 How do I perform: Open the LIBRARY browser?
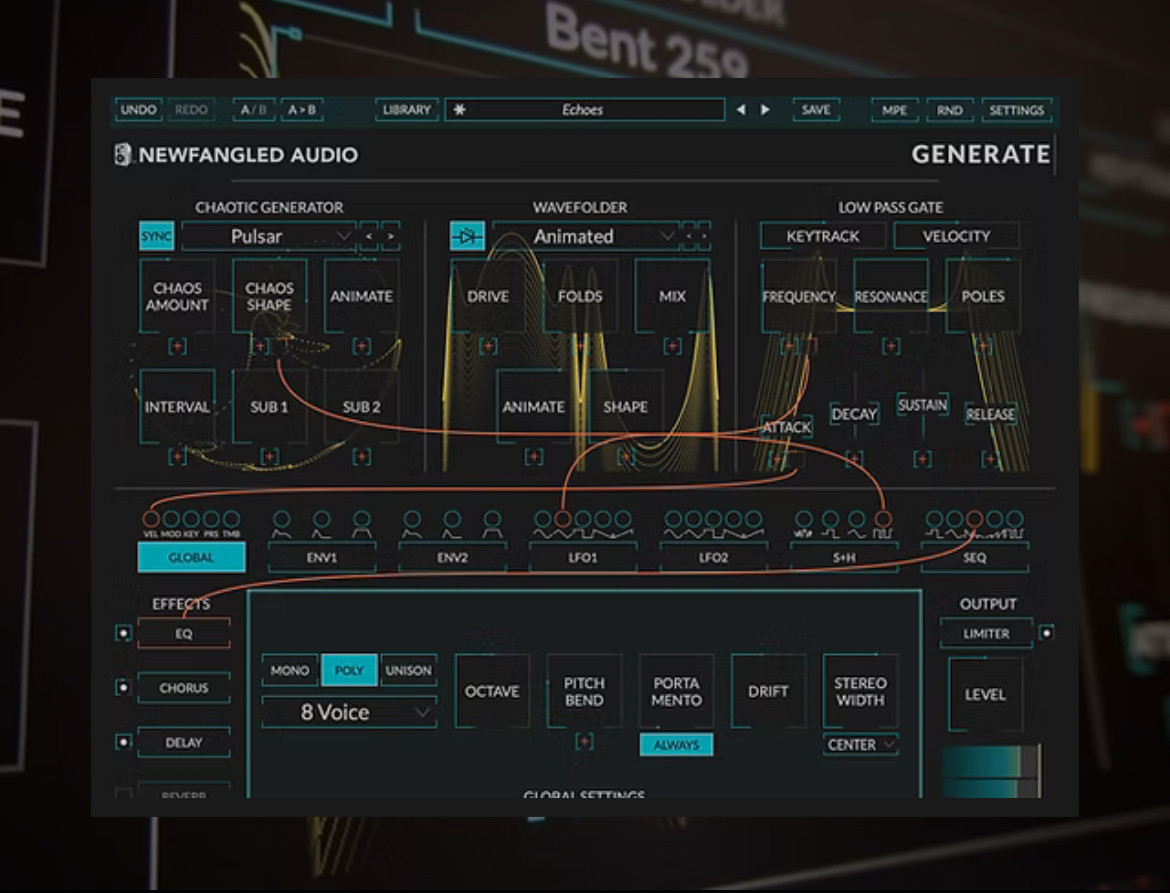point(406,110)
